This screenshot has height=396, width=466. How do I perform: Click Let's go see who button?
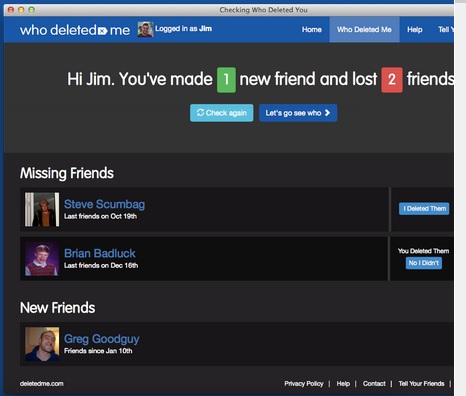298,113
